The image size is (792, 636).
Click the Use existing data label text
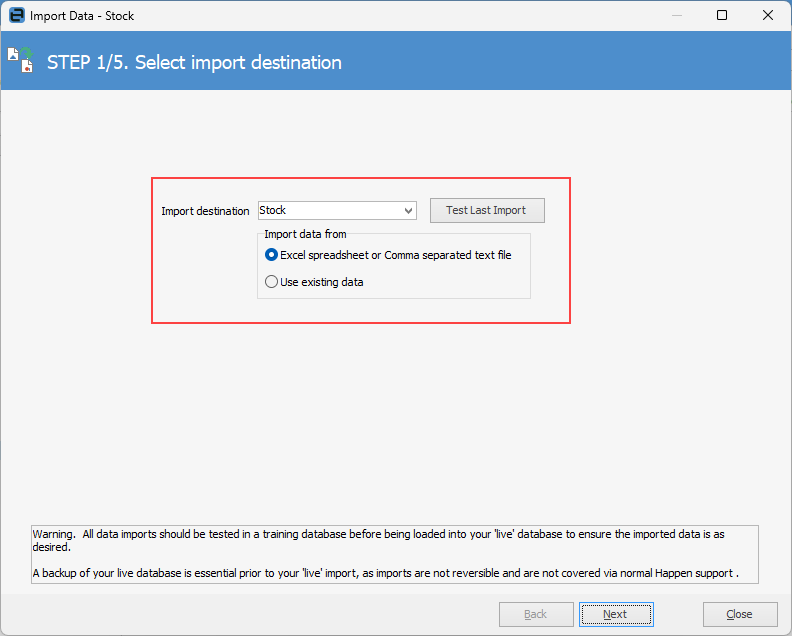click(322, 282)
